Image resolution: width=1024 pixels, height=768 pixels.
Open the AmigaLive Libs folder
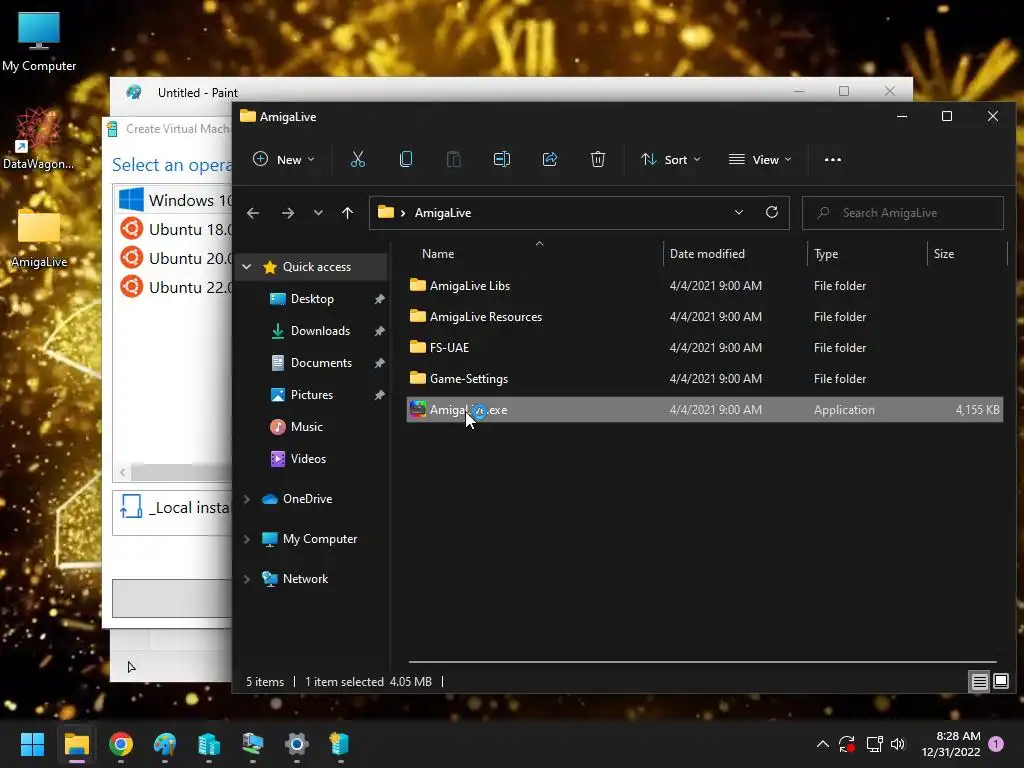(470, 285)
